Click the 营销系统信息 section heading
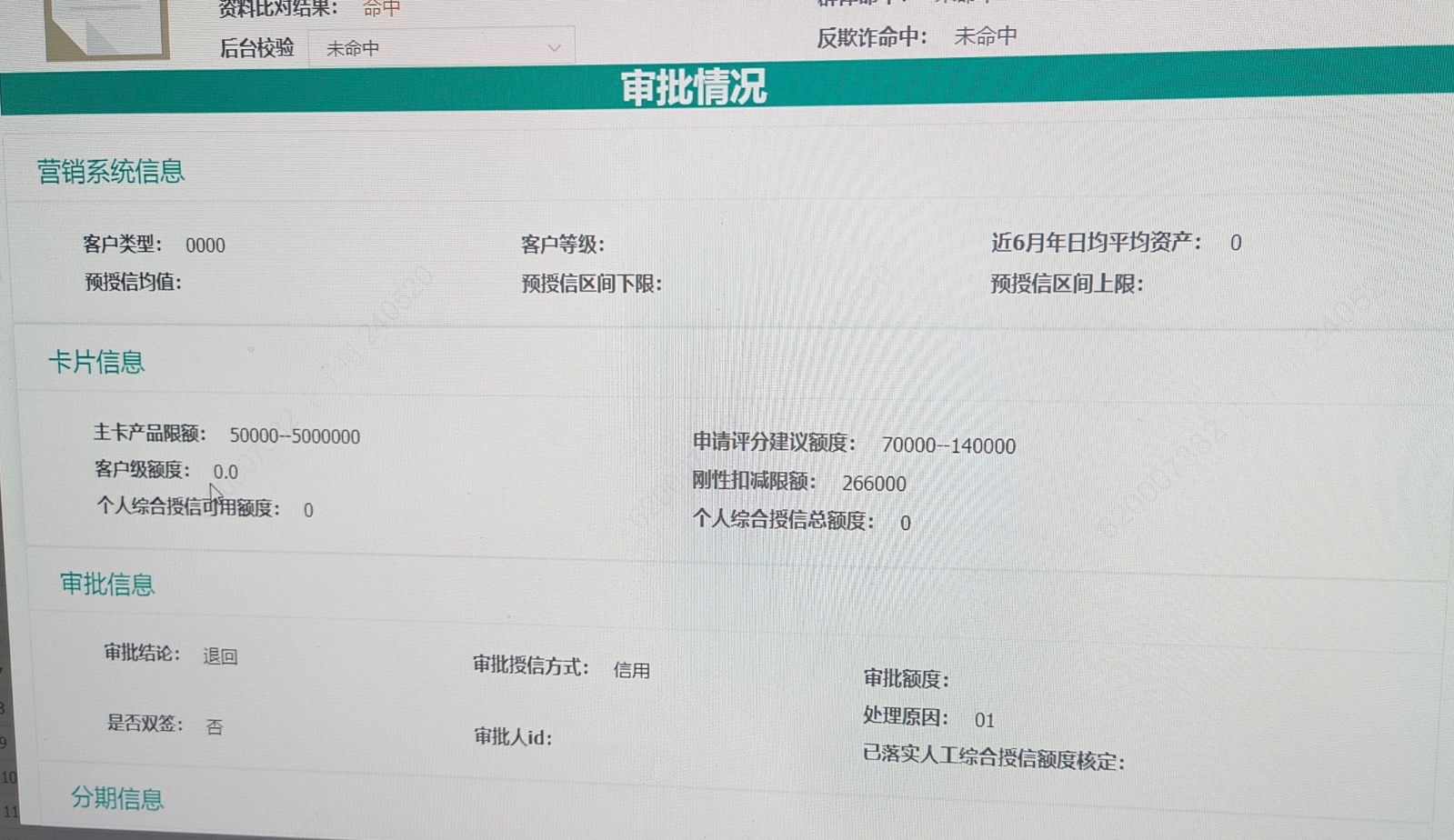This screenshot has height=840, width=1454. 110,171
